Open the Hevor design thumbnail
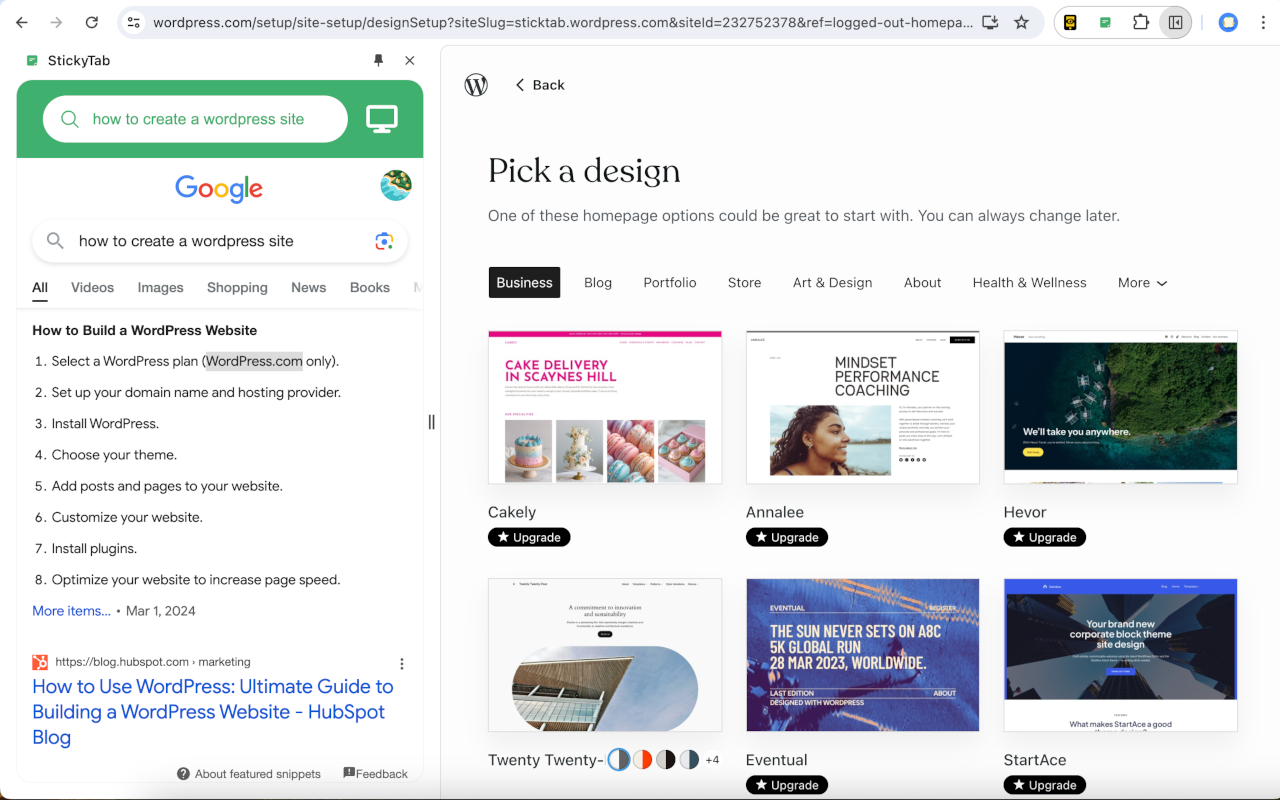 [x=1121, y=407]
